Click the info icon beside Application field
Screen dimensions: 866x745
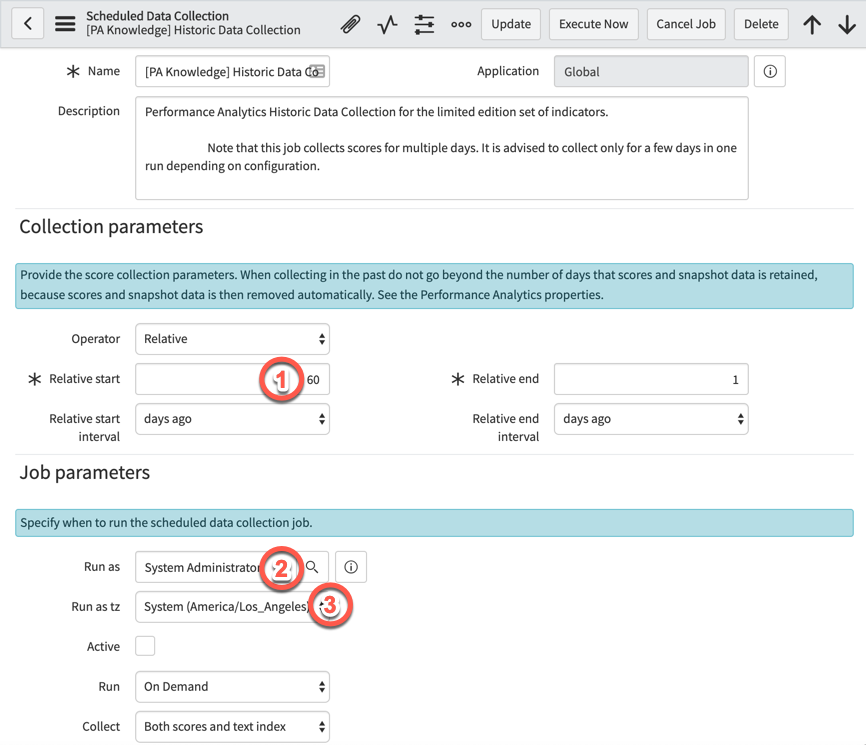tap(770, 71)
